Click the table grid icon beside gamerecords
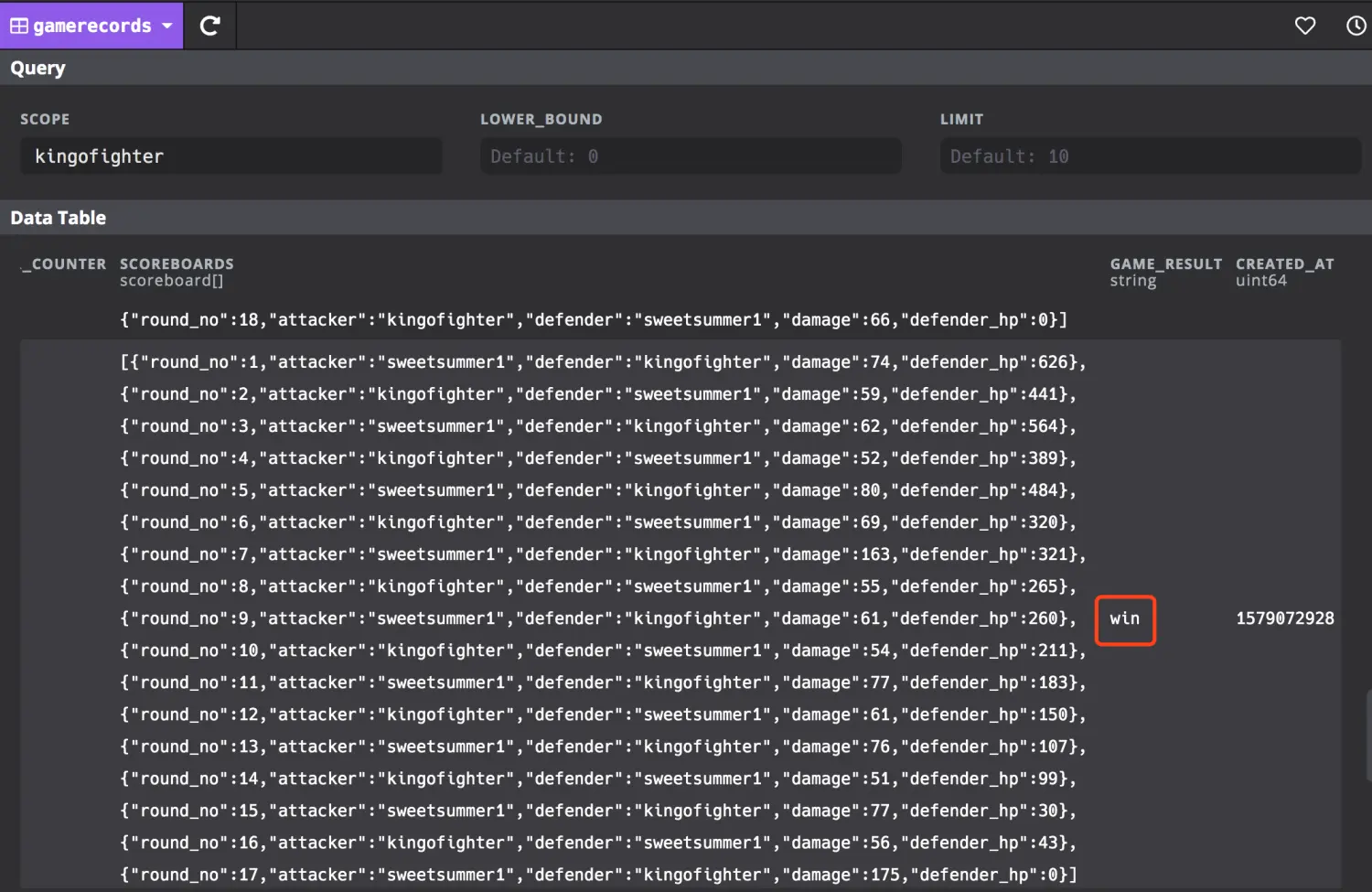This screenshot has height=892, width=1372. 19,26
